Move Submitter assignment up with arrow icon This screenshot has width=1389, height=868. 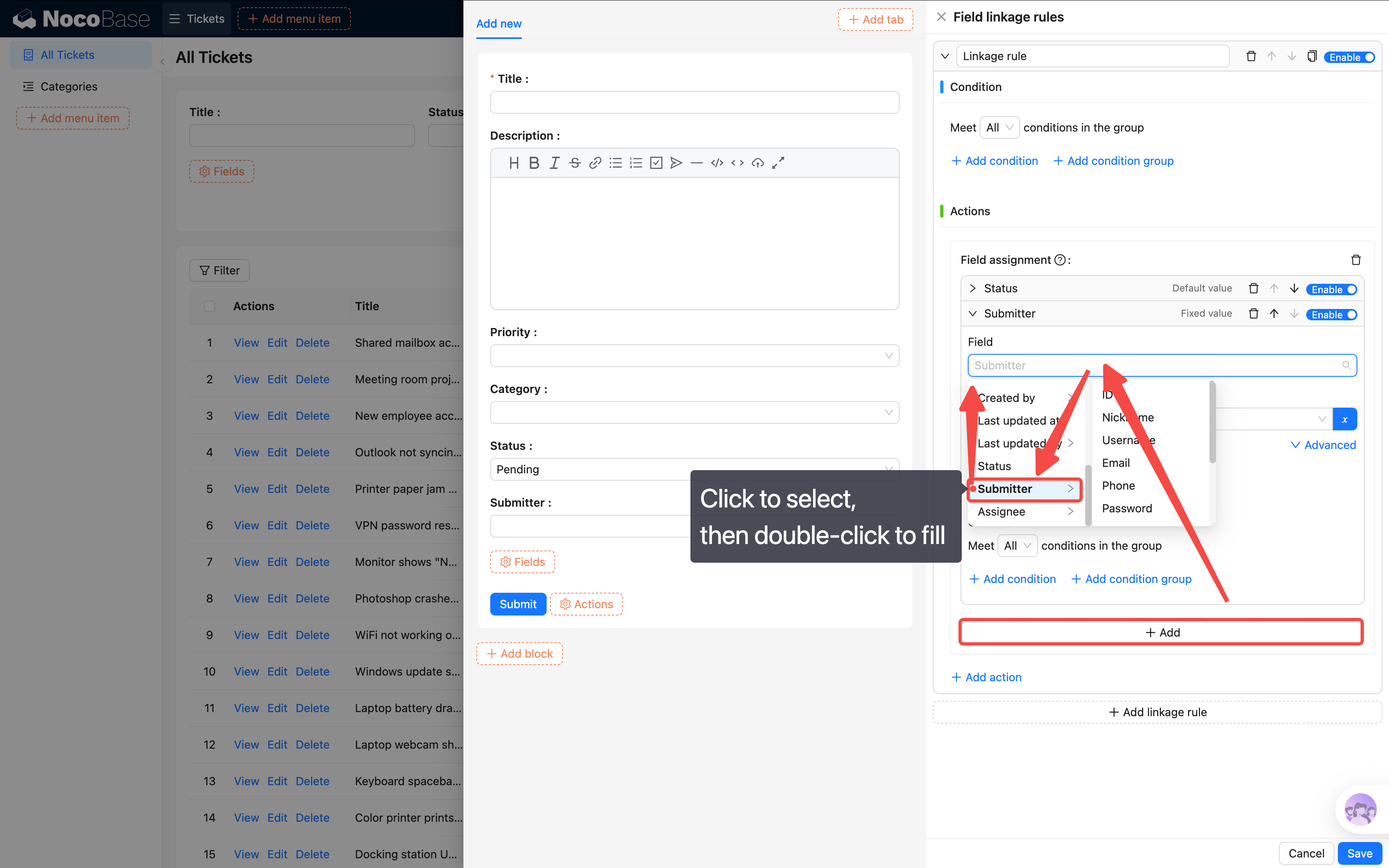pyautogui.click(x=1274, y=313)
